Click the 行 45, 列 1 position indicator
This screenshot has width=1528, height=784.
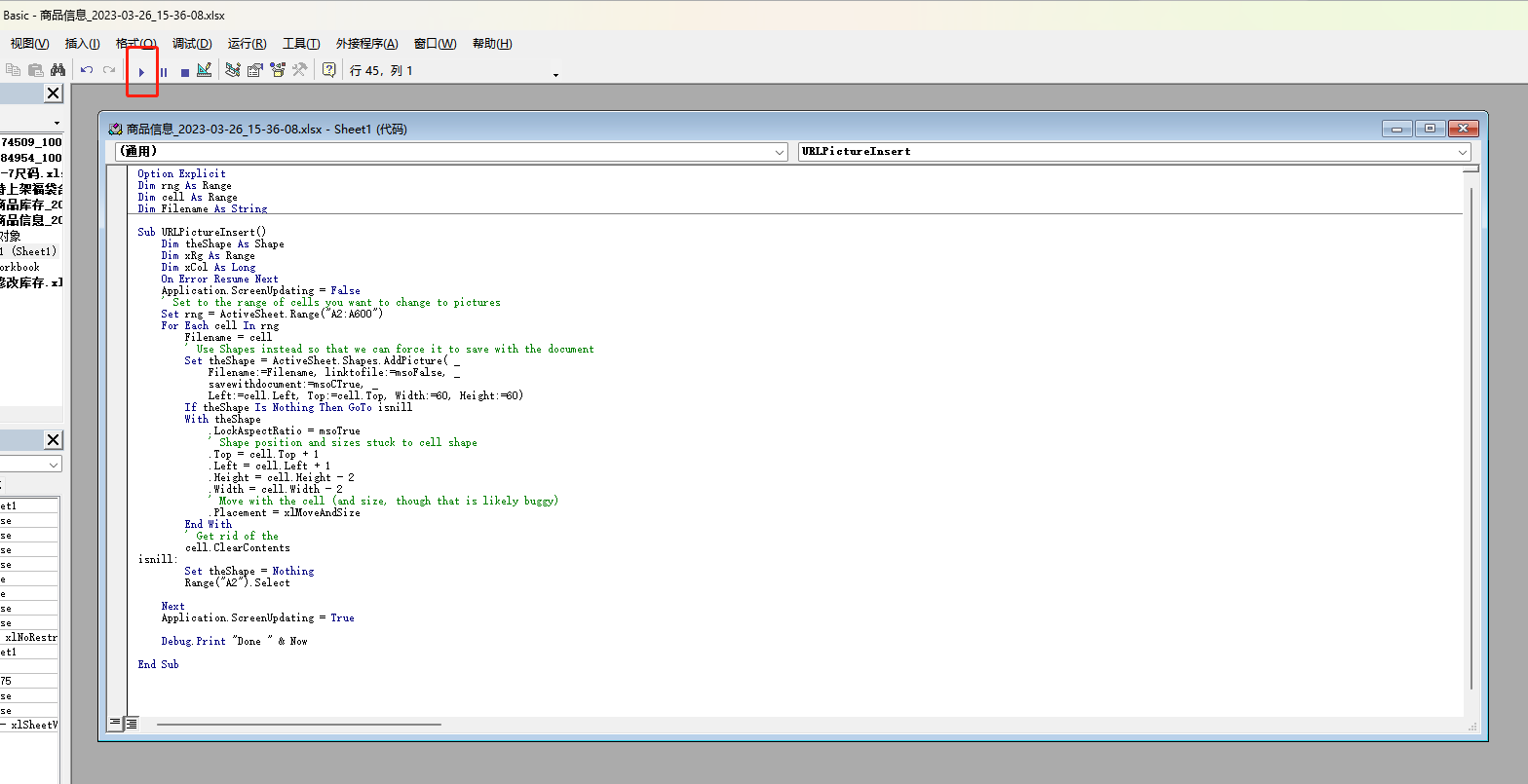[x=381, y=71]
